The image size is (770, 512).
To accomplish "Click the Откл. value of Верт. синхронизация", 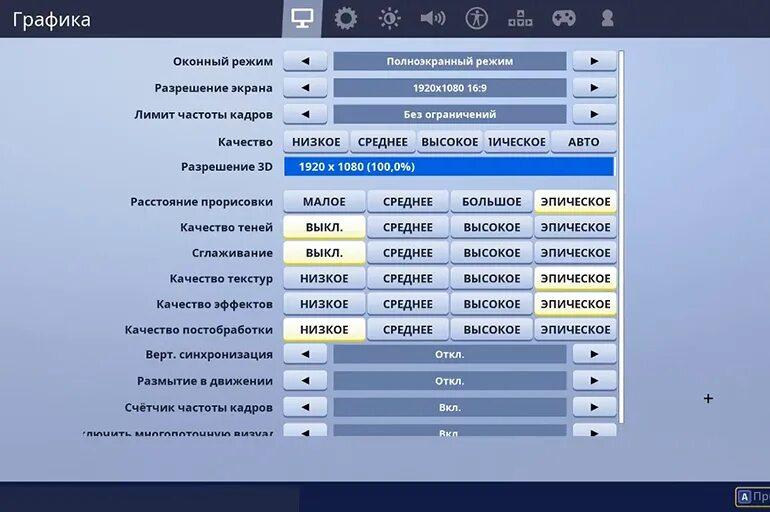I will (x=450, y=354).
